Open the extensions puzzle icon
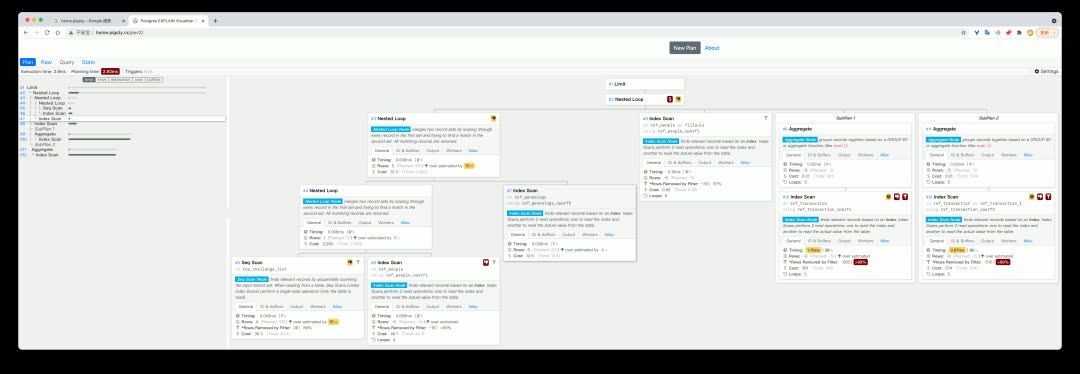The height and width of the screenshot is (374, 1080). tap(1019, 32)
